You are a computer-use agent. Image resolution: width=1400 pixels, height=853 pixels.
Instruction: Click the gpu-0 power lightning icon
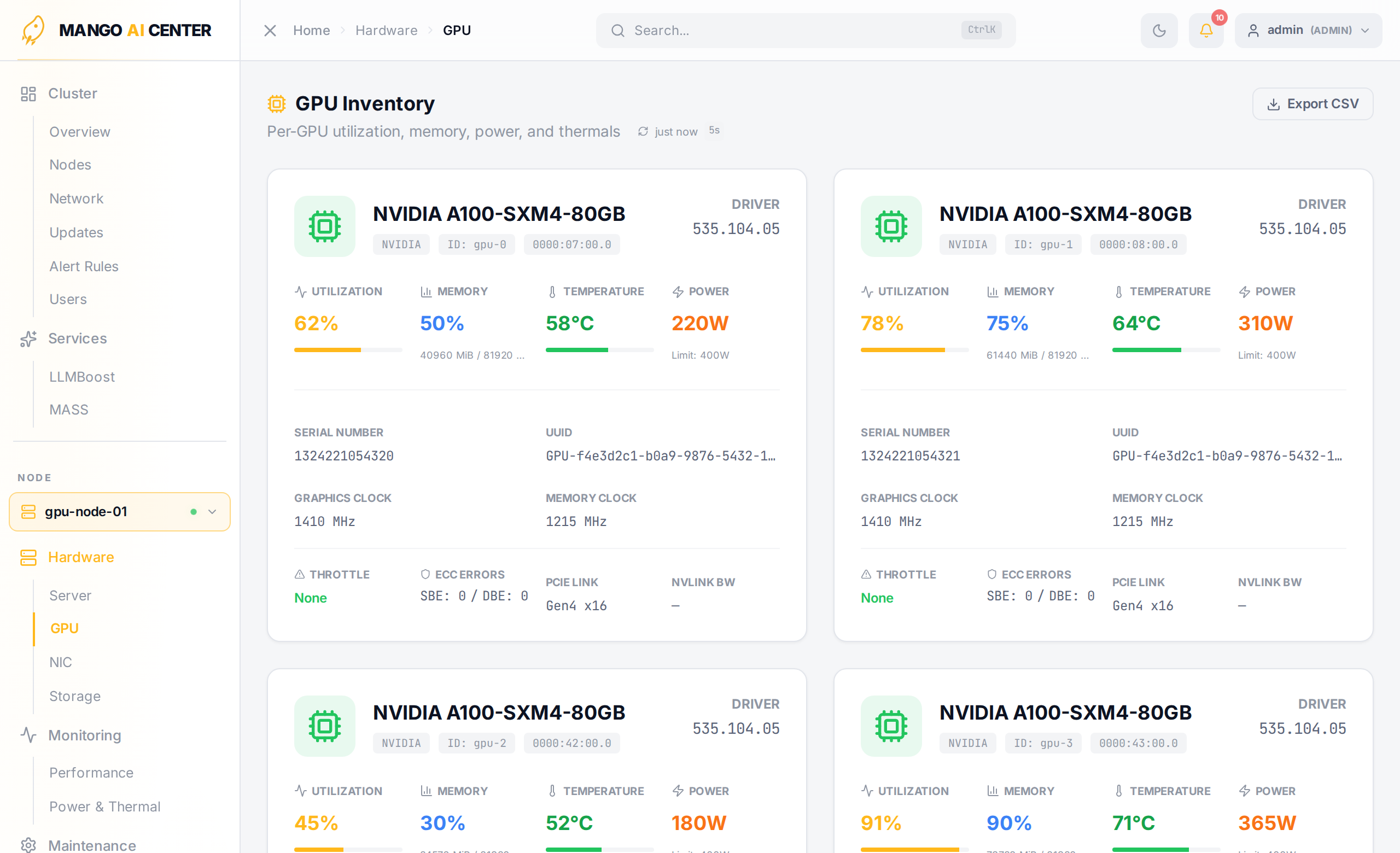click(x=678, y=292)
